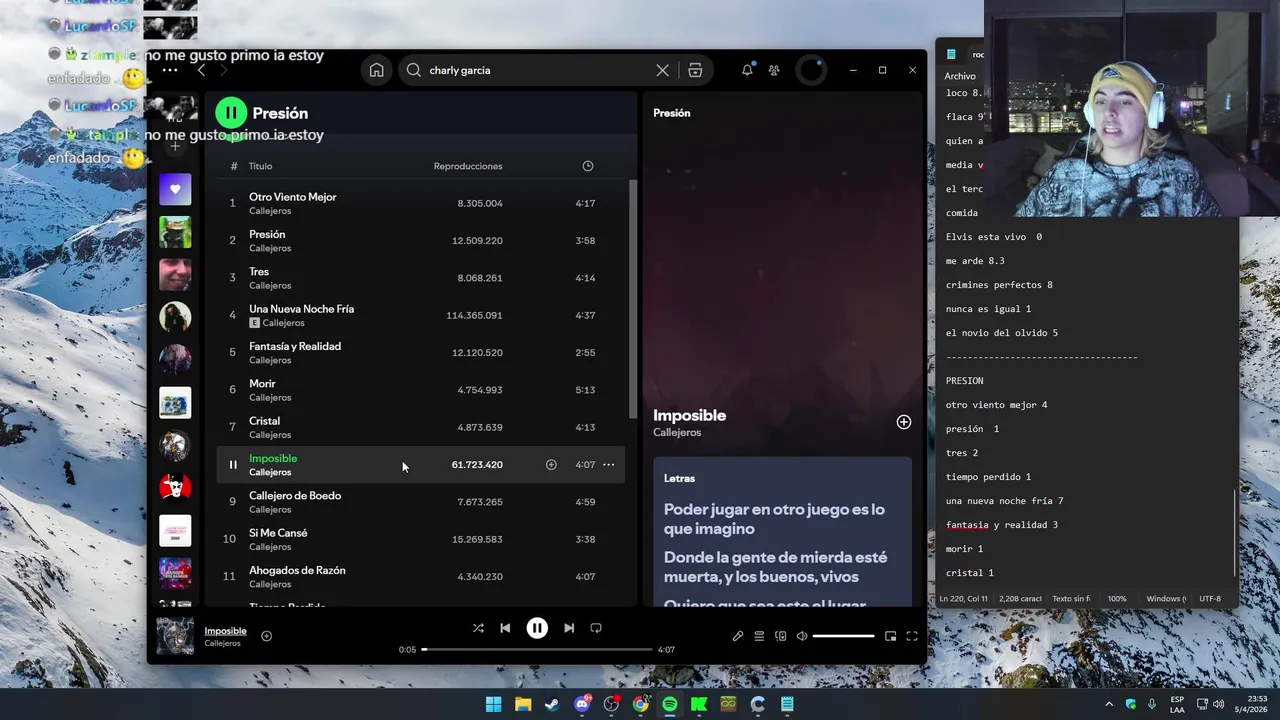
Task: Open Callejeros link in Now Playing panel
Action: 677,433
